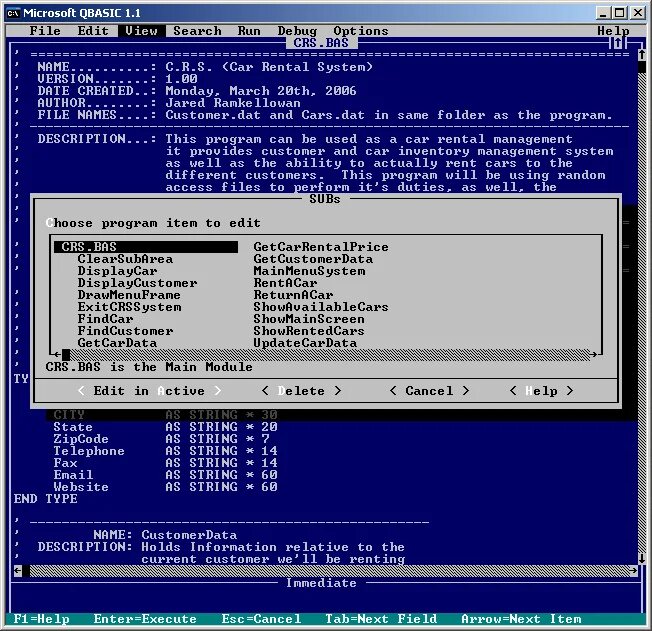Screen dimensions: 652x631
Task: Click the 'Fax' field code line
Action: [x=165, y=463]
